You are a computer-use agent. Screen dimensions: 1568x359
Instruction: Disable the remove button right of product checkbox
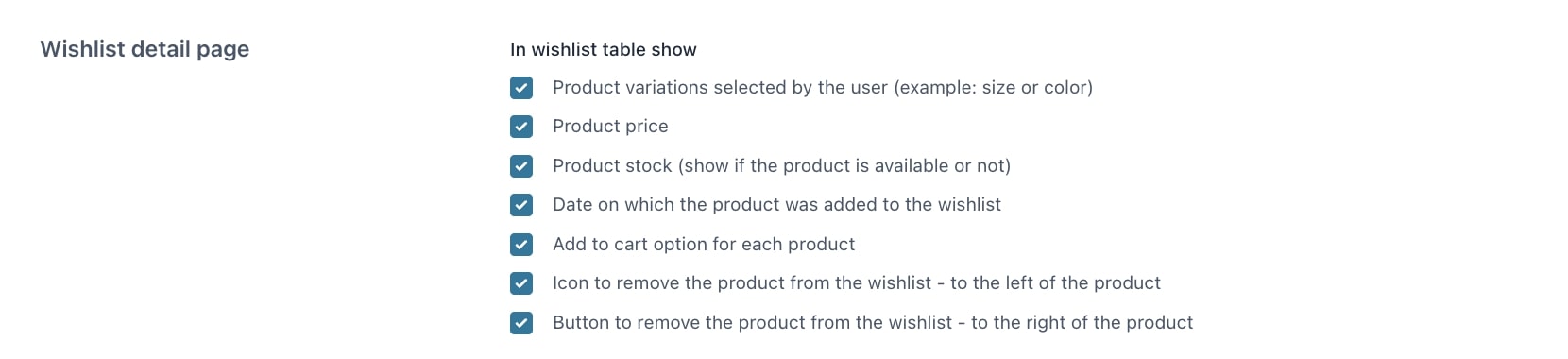(521, 323)
